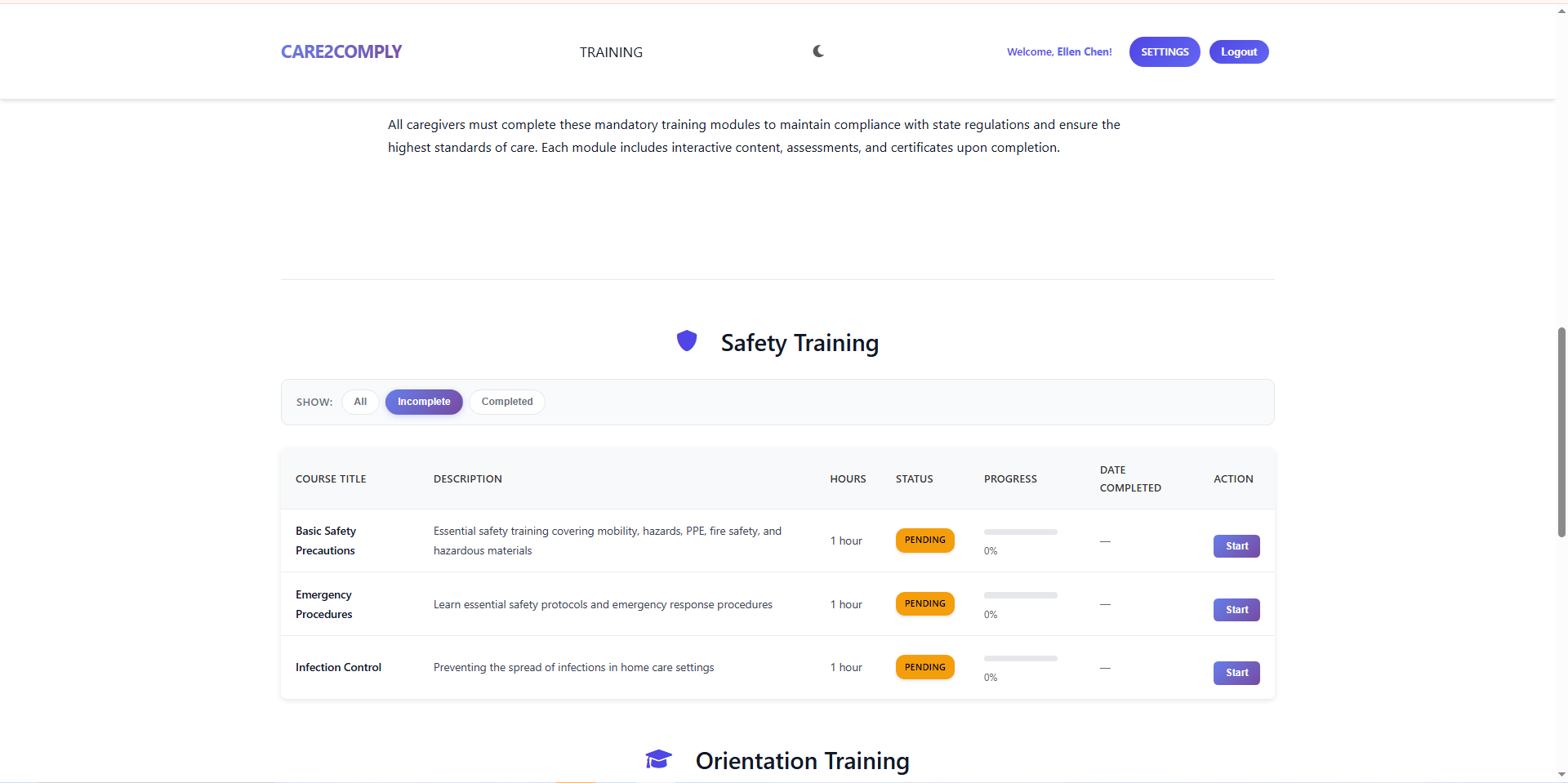Start the Basic Safety Precautions course

(x=1236, y=545)
